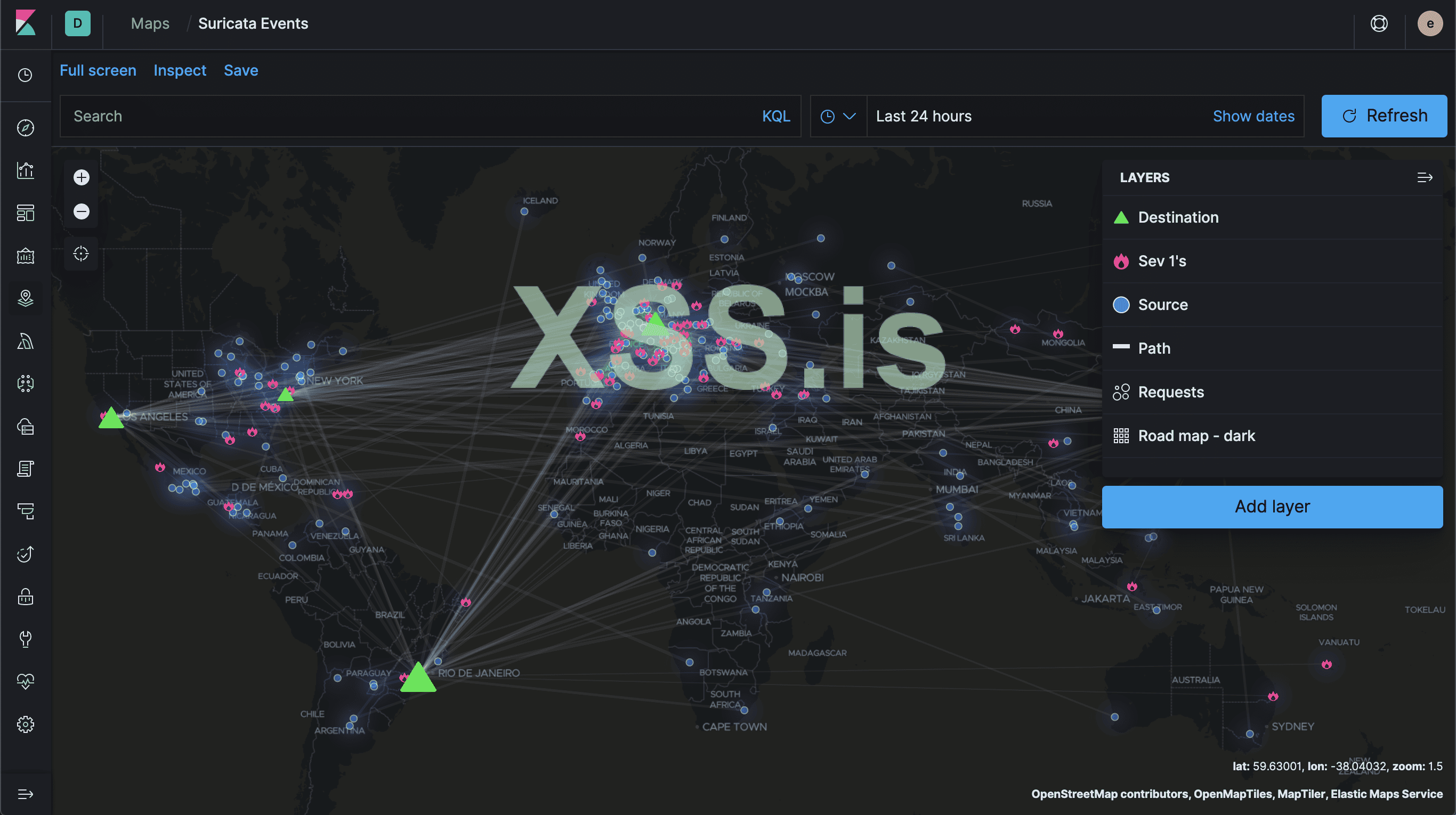This screenshot has width=1456, height=815.
Task: Toggle the Destination layer in the list
Action: click(x=1178, y=217)
